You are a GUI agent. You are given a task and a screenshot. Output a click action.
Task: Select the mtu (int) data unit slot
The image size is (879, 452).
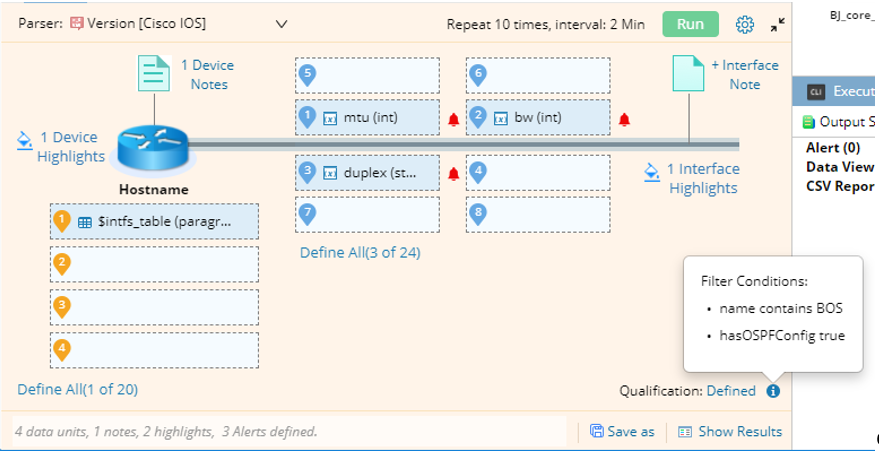[367, 118]
